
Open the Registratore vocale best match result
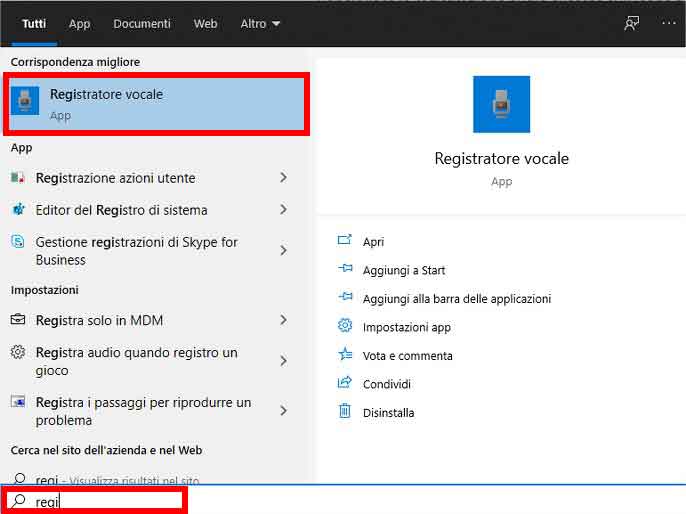pyautogui.click(x=156, y=104)
